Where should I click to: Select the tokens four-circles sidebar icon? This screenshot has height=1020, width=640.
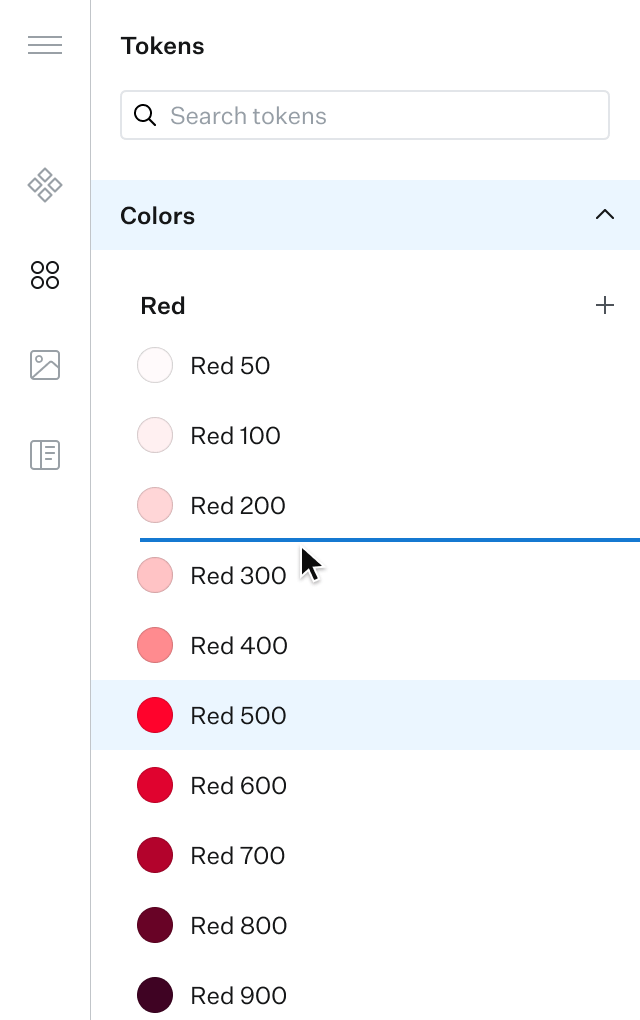click(45, 275)
